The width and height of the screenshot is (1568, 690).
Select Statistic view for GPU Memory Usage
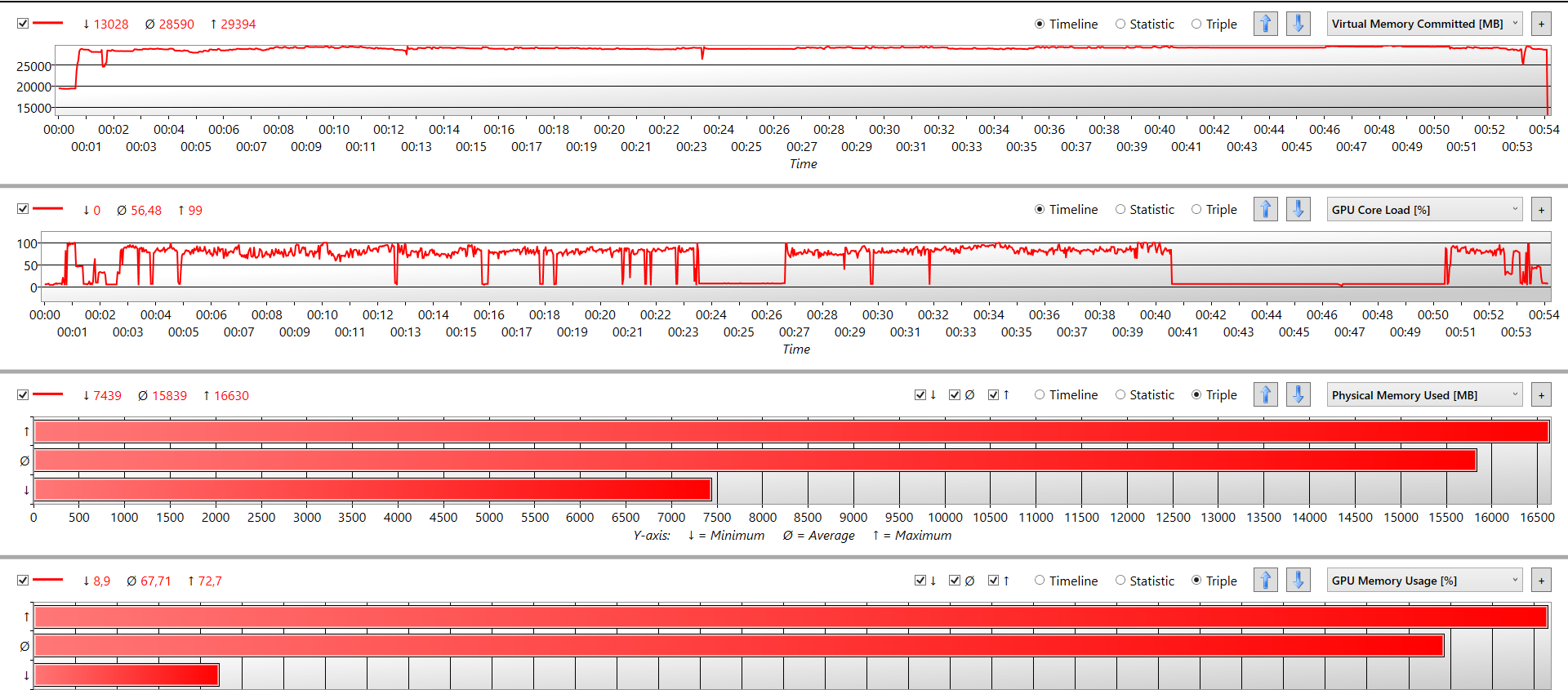(x=1145, y=581)
